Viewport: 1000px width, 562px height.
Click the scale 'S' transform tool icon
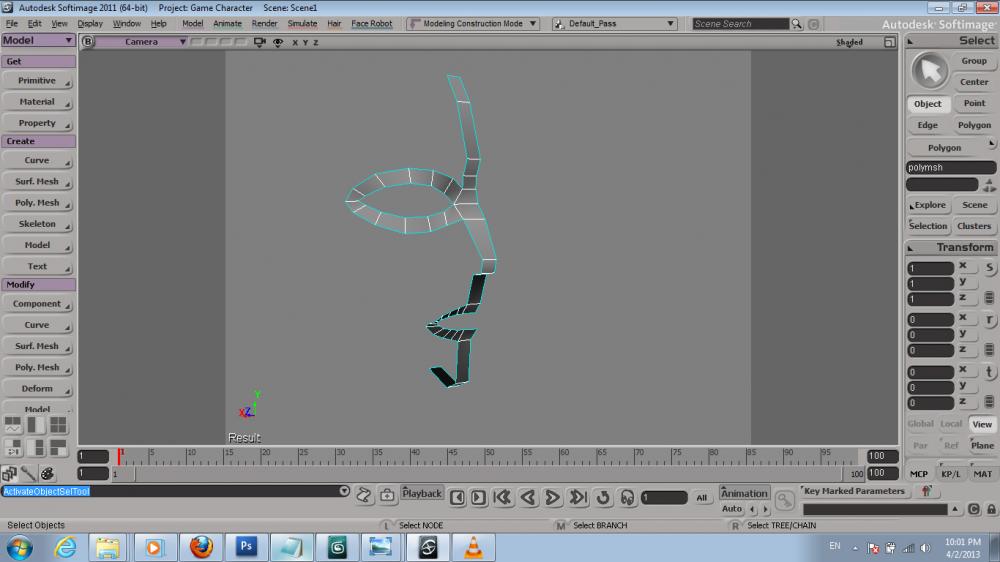coord(989,268)
